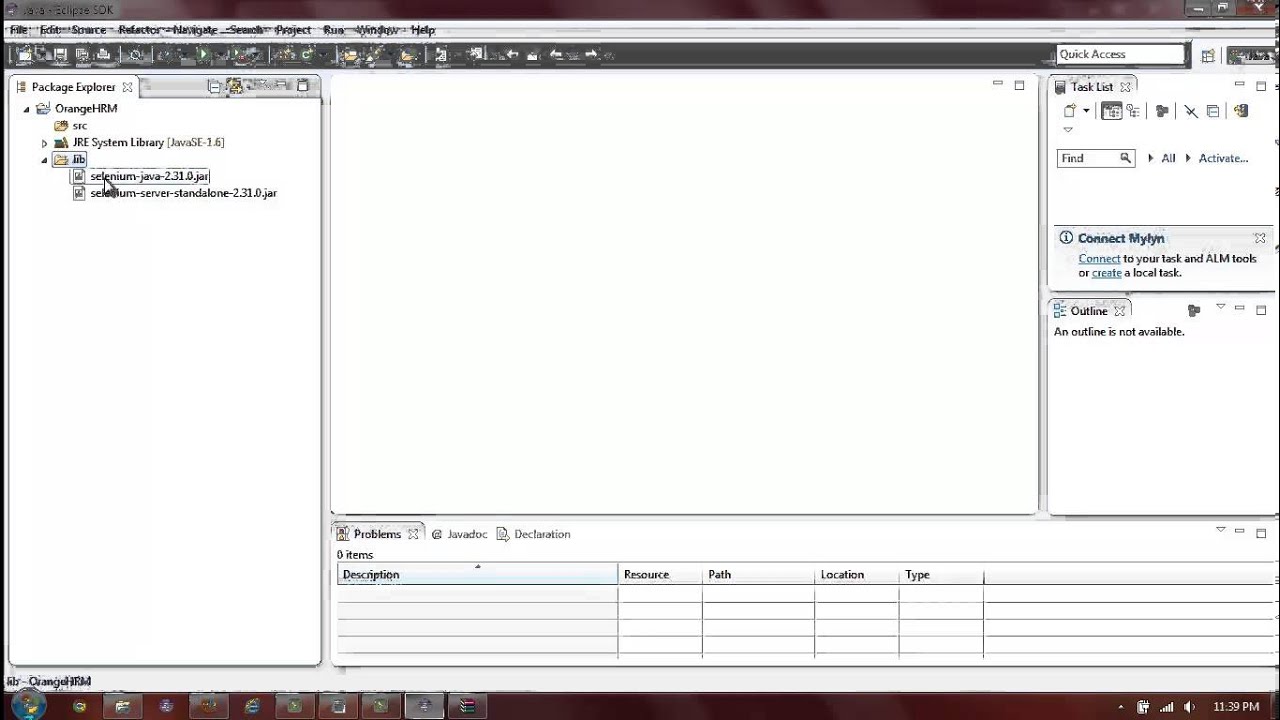The width and height of the screenshot is (1280, 720).
Task: Click New Task icon in Task List
Action: tap(1069, 111)
